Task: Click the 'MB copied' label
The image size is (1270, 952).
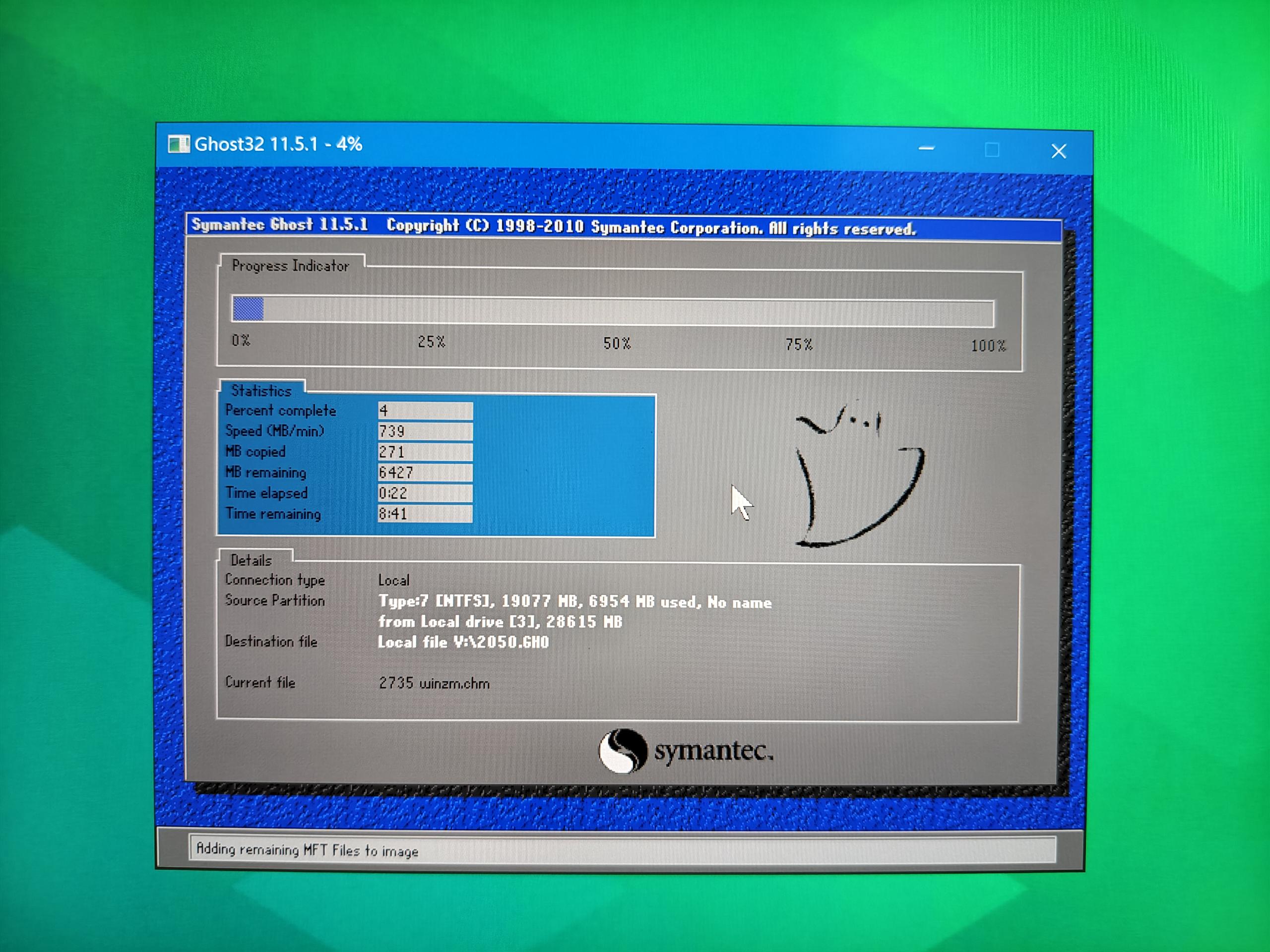Action: [x=255, y=452]
